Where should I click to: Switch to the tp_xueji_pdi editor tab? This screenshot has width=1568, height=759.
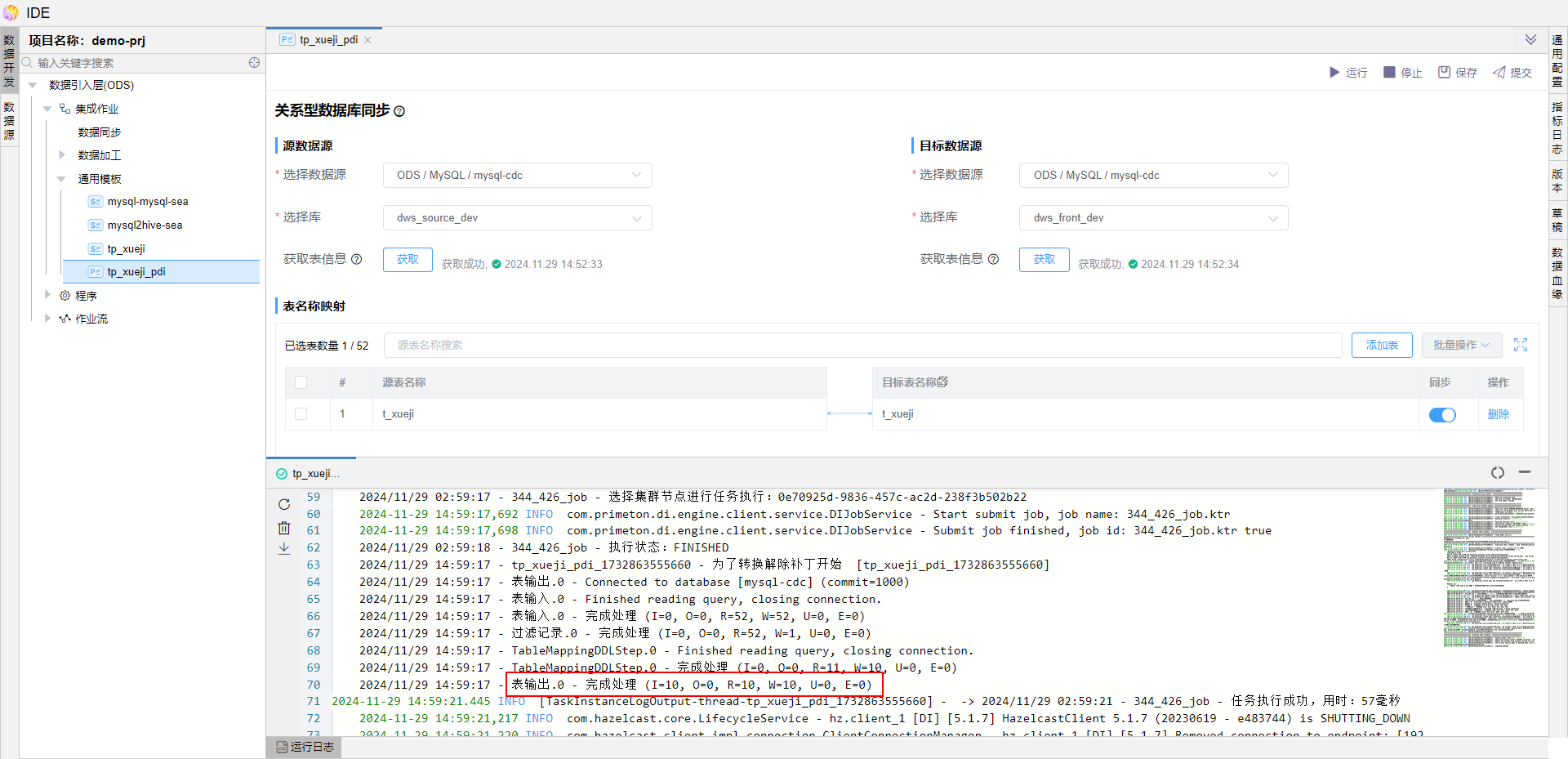328,40
